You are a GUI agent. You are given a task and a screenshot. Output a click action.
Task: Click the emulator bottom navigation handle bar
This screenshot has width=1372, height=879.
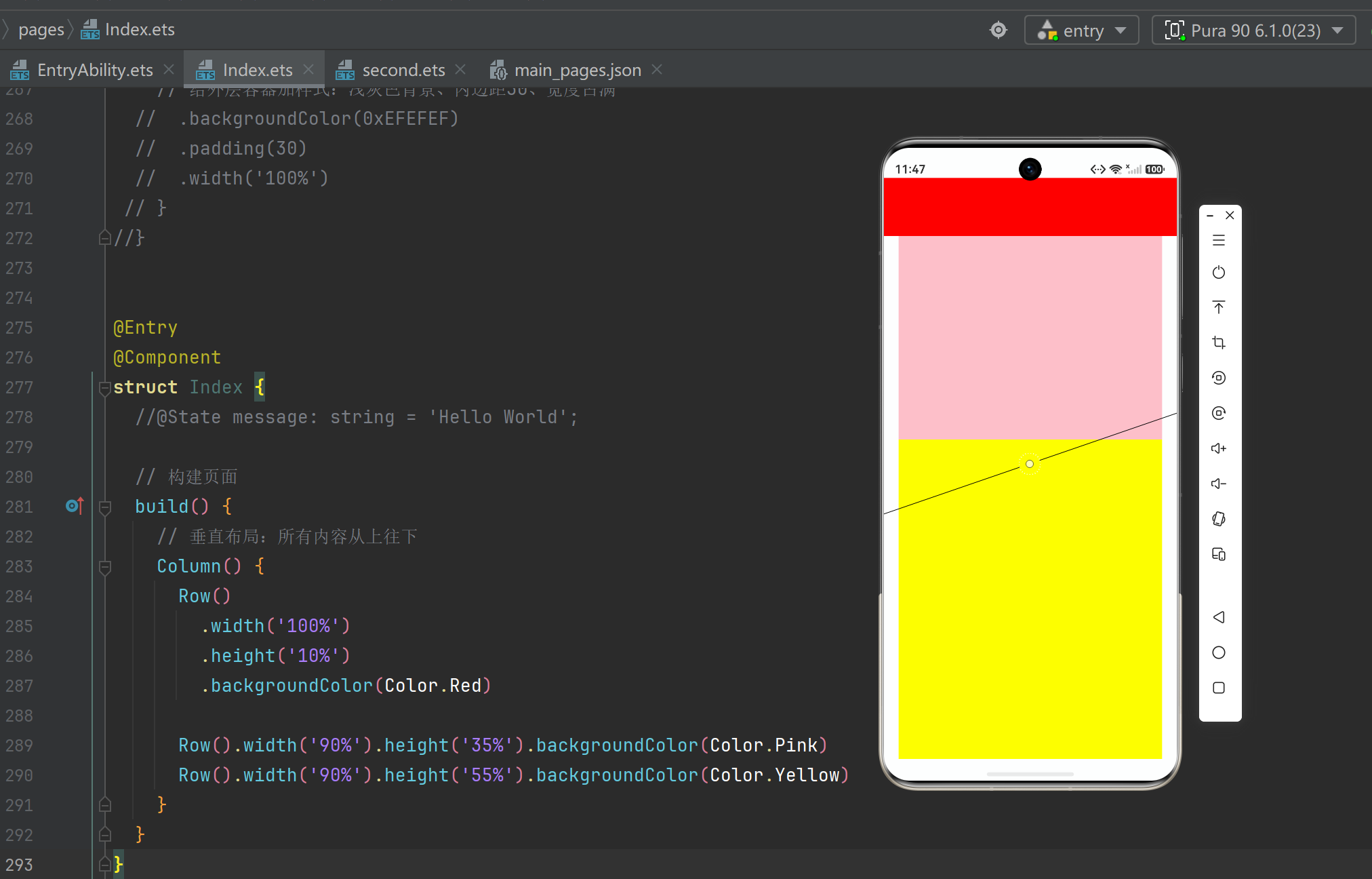[x=1030, y=773]
